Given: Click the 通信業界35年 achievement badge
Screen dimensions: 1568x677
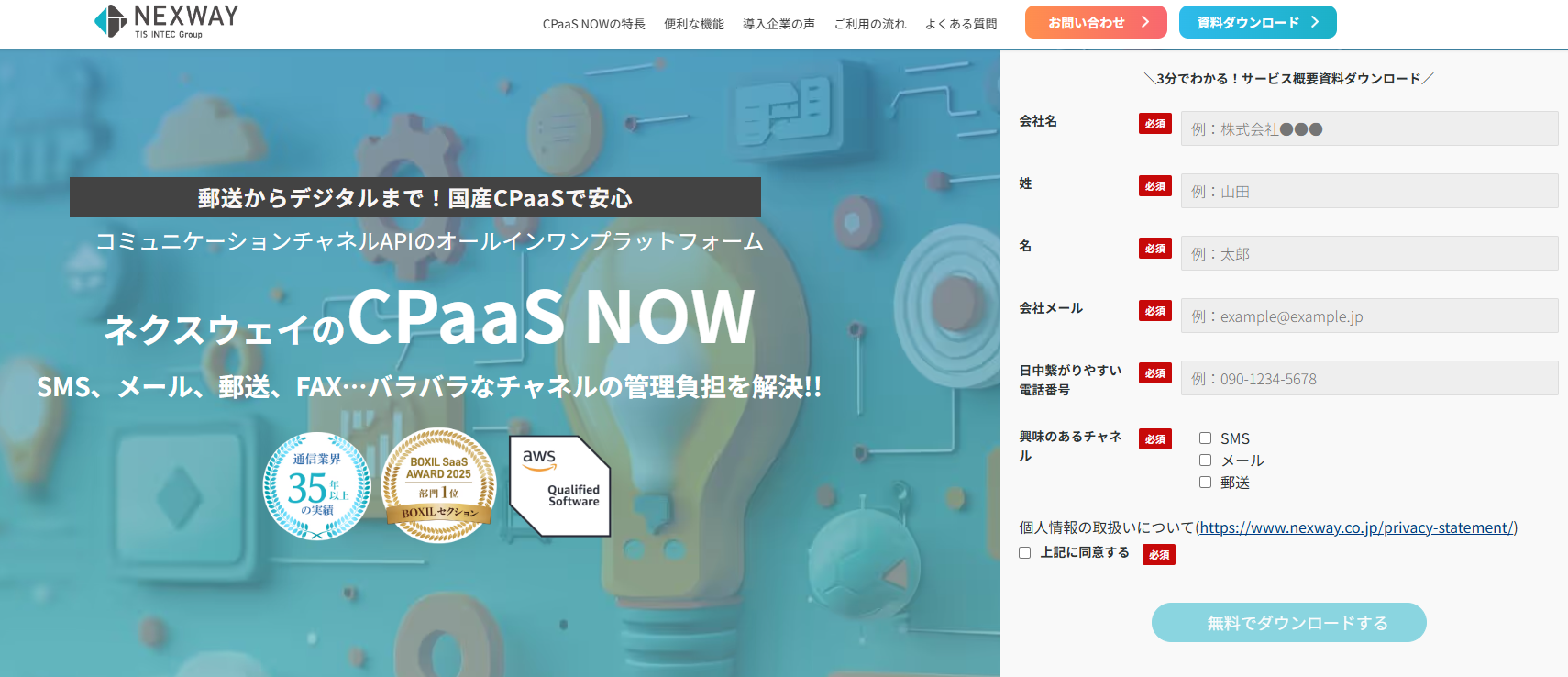Looking at the screenshot, I should coord(317,486).
